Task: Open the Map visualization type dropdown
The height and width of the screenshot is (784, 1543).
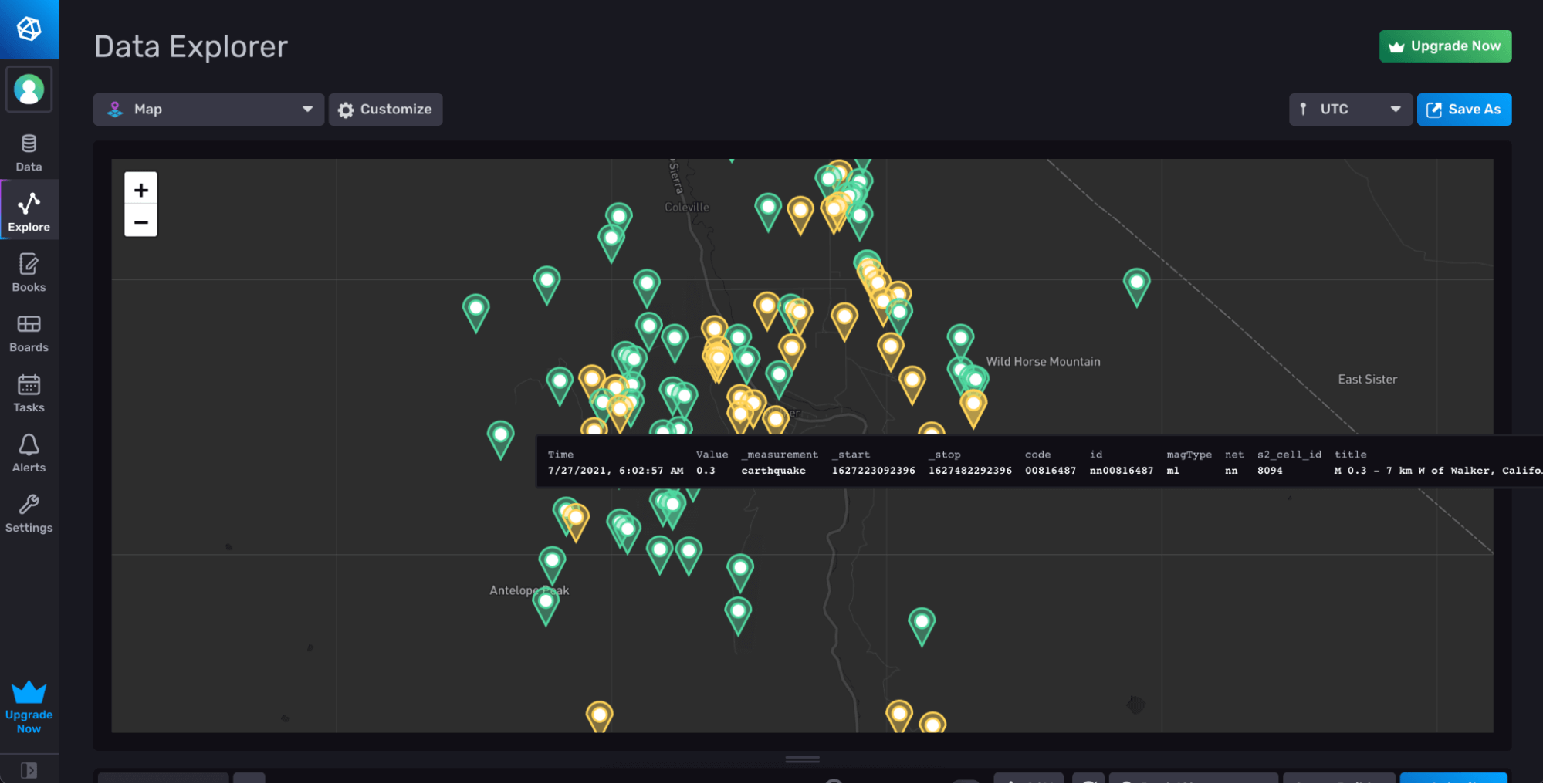Action: tap(208, 109)
